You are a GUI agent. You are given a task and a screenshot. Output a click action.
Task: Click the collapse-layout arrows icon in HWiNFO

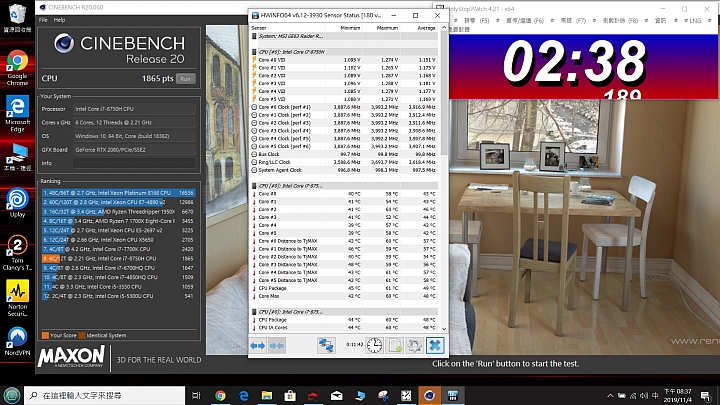click(x=276, y=345)
